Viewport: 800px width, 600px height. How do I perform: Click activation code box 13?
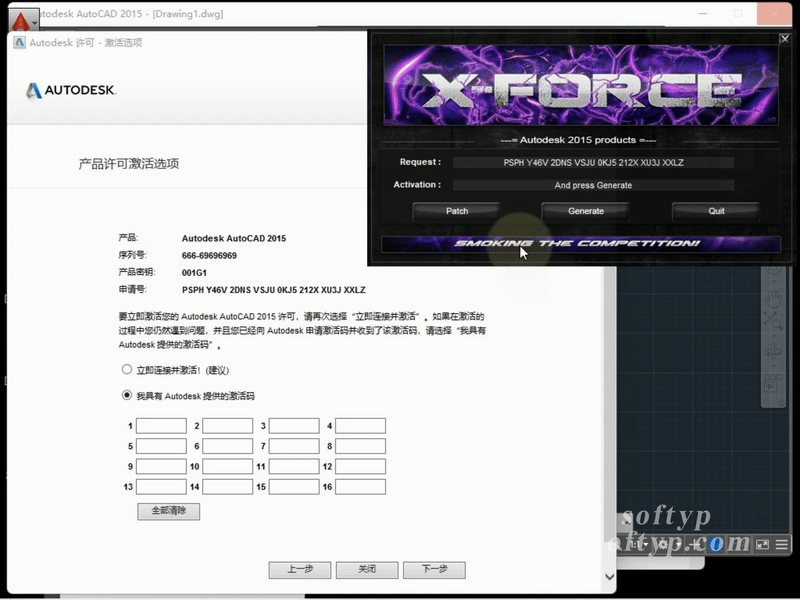click(161, 487)
